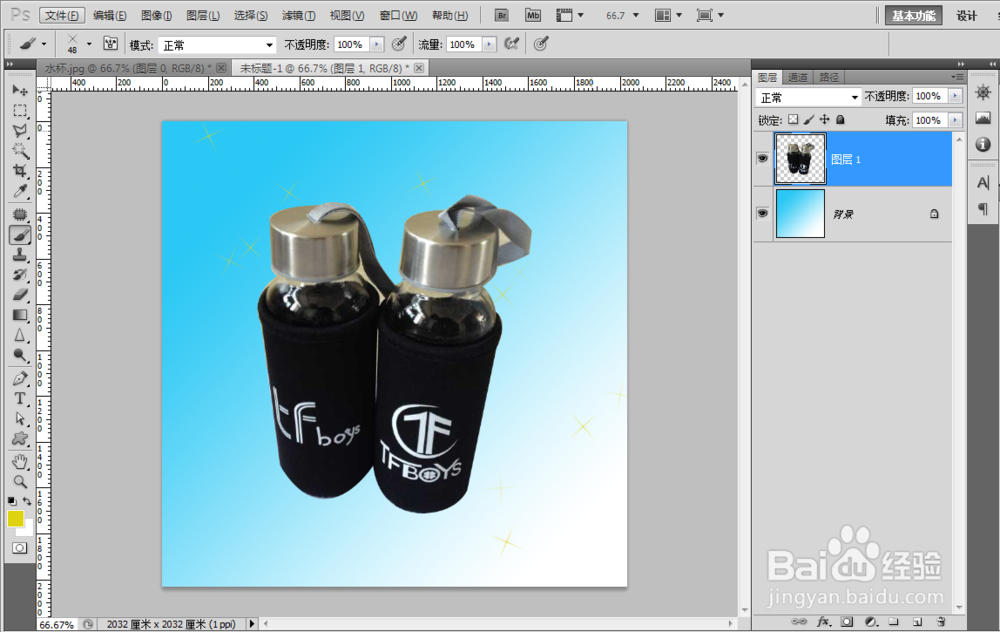
Task: Toggle lock all padlock icon
Action: [x=841, y=119]
